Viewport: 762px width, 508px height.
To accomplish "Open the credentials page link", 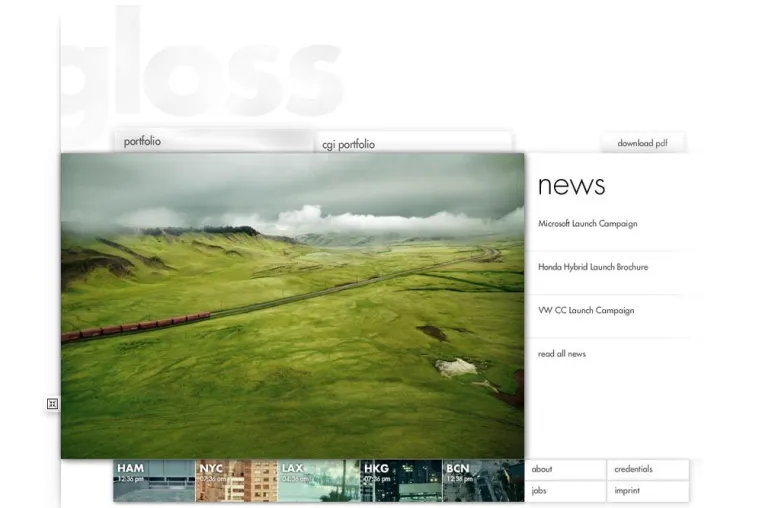I will [x=648, y=470].
